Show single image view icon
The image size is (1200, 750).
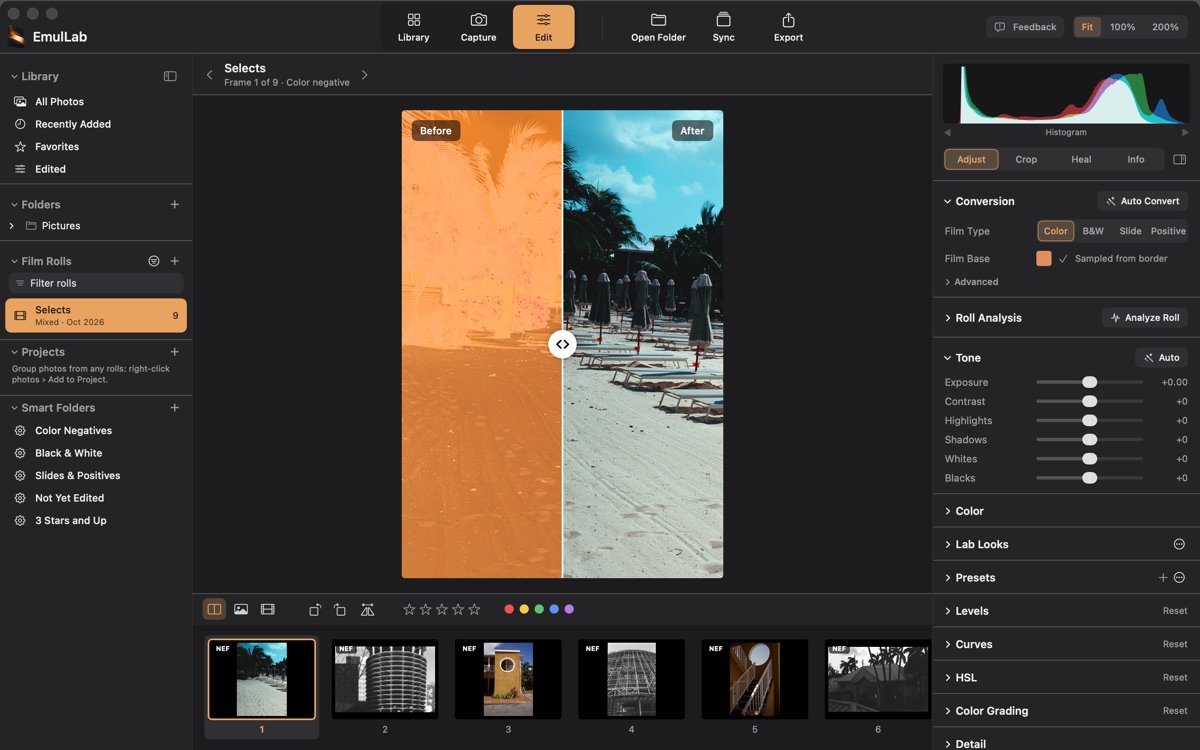[241, 609]
